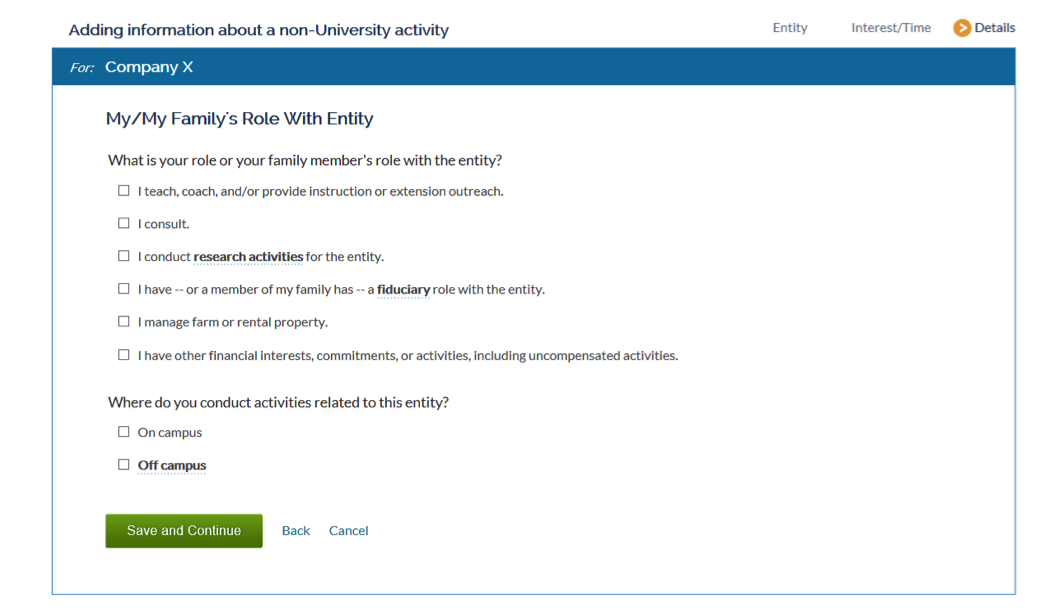Click the orange Details step arrow icon
1049x615 pixels.
click(962, 27)
